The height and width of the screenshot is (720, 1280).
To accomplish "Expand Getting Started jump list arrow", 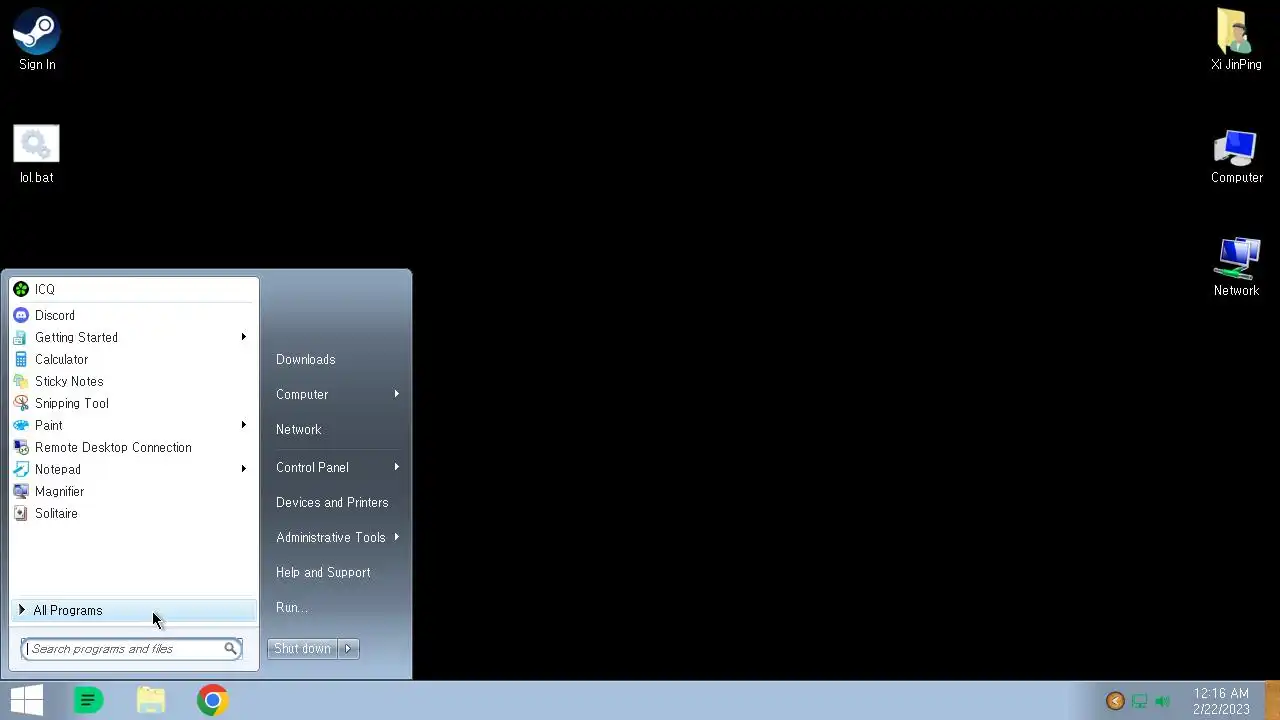I will pos(243,337).
